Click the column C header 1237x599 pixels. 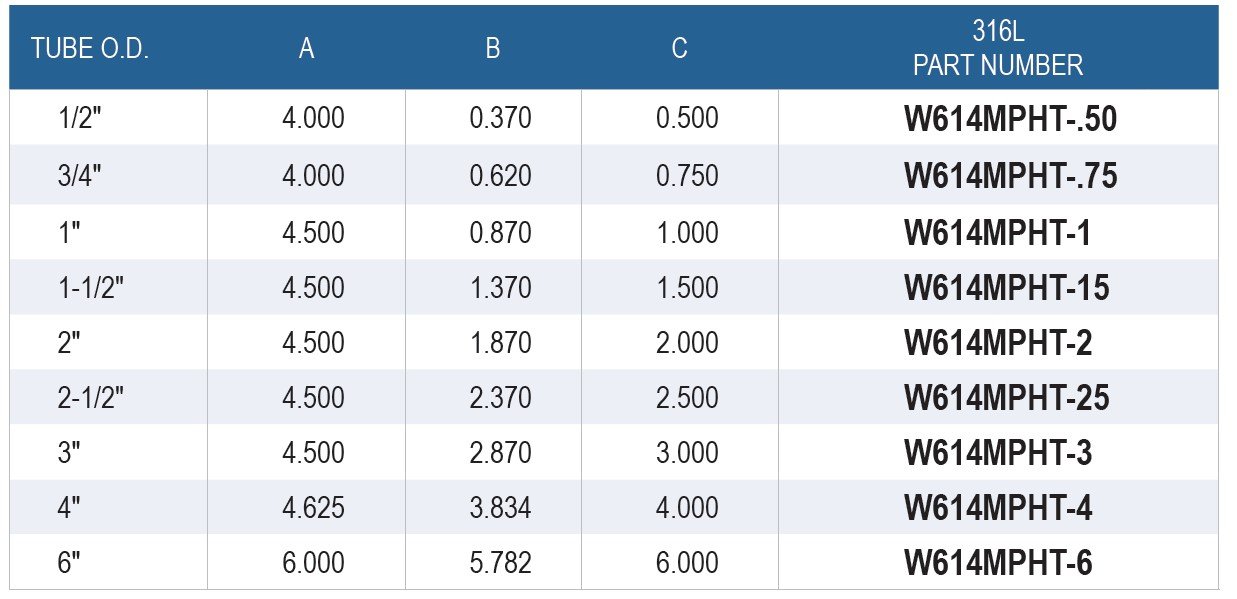[680, 49]
